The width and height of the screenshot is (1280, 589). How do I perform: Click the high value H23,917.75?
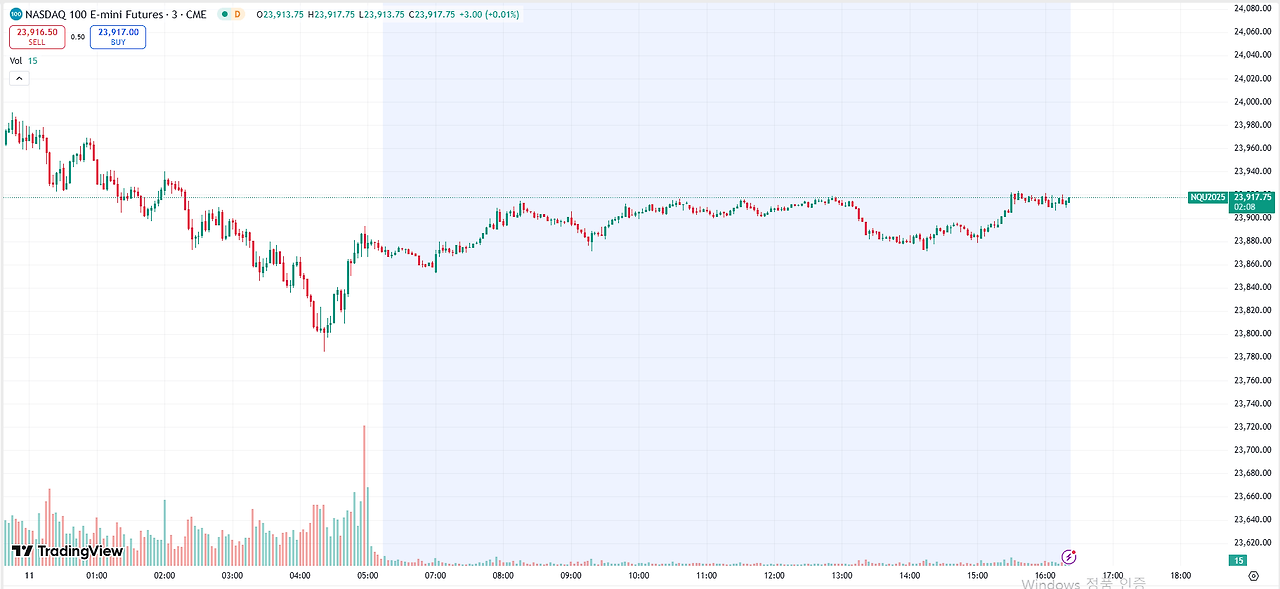click(331, 15)
